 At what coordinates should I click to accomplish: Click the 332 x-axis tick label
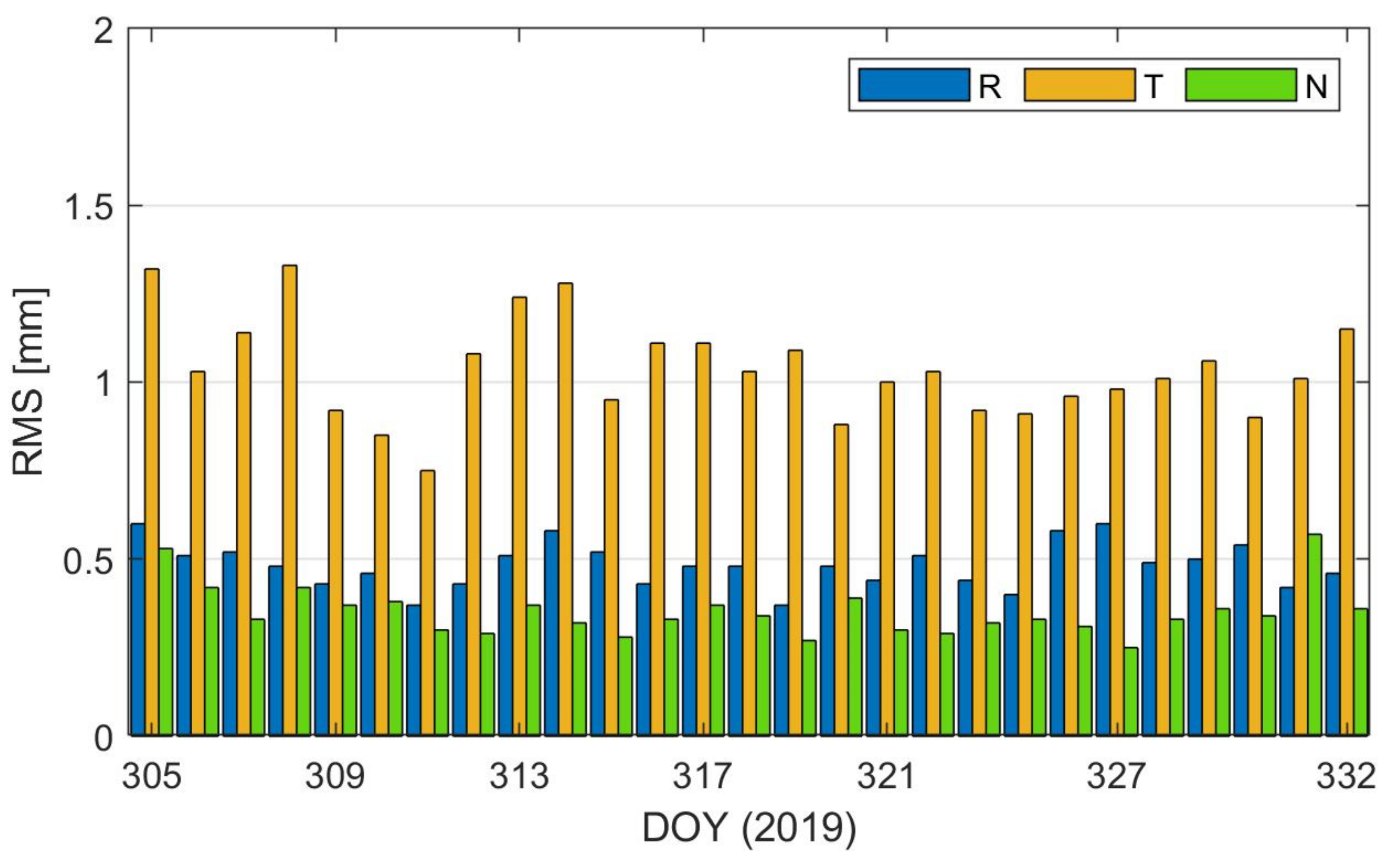(1346, 776)
